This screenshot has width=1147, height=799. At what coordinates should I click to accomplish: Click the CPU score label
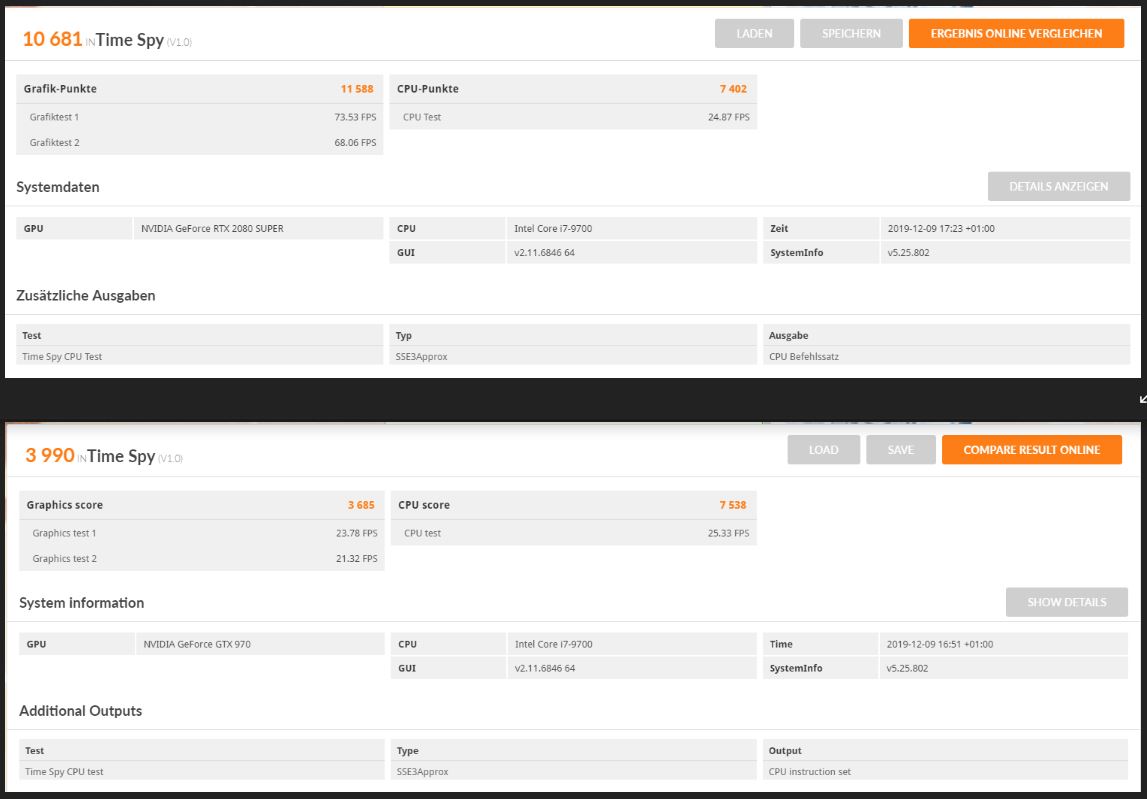click(x=424, y=505)
